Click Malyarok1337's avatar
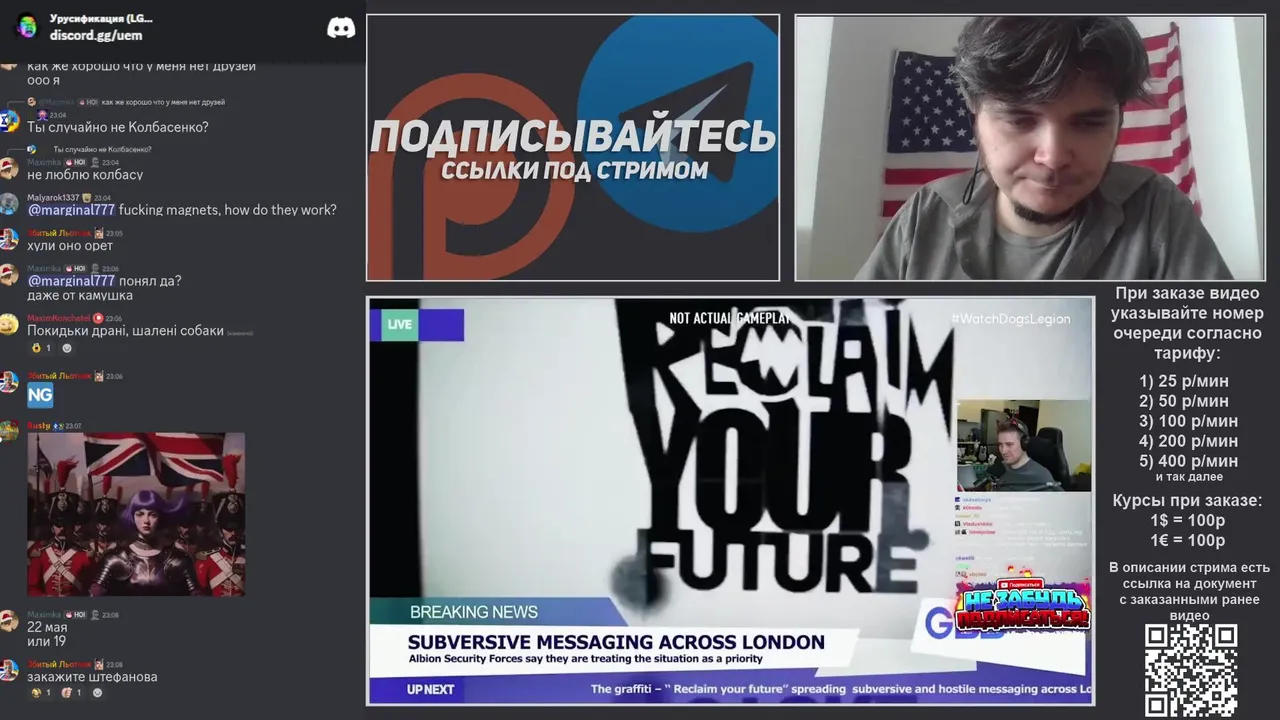 click(9, 204)
